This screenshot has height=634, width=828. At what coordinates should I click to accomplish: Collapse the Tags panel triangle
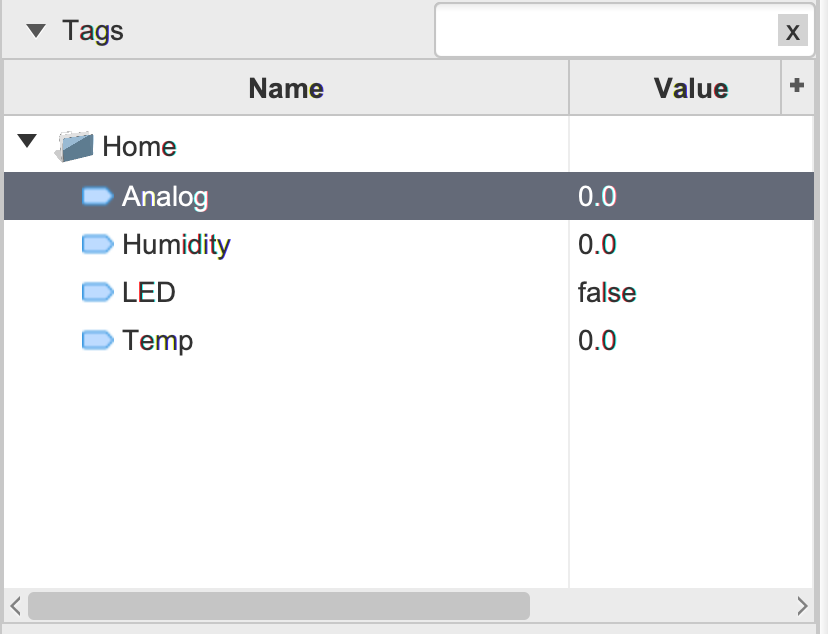[x=36, y=31]
